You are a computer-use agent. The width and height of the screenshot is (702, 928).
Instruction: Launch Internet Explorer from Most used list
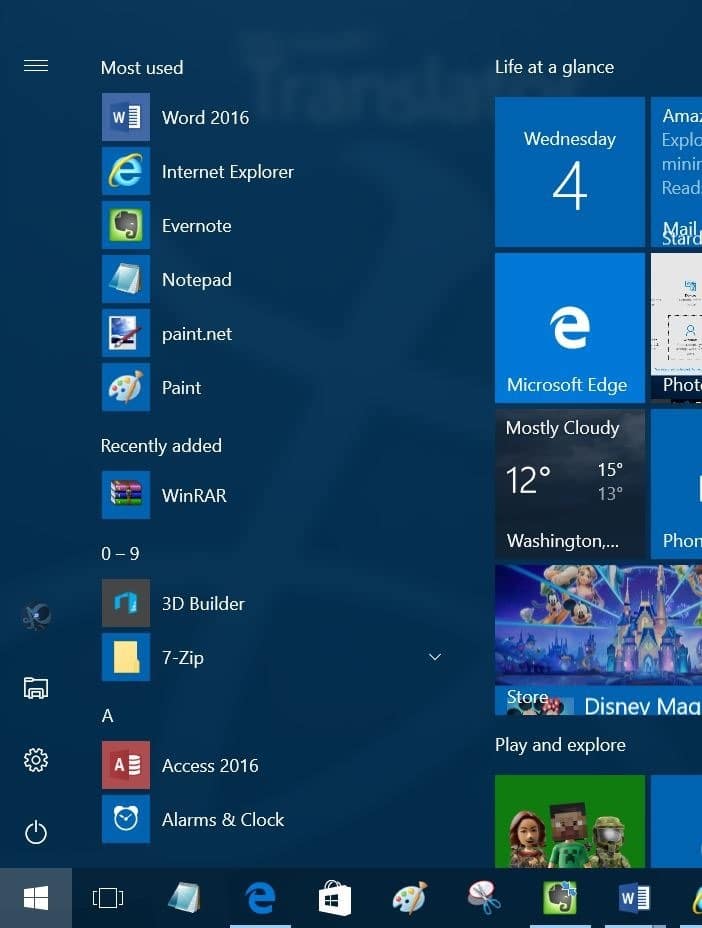(x=275, y=172)
